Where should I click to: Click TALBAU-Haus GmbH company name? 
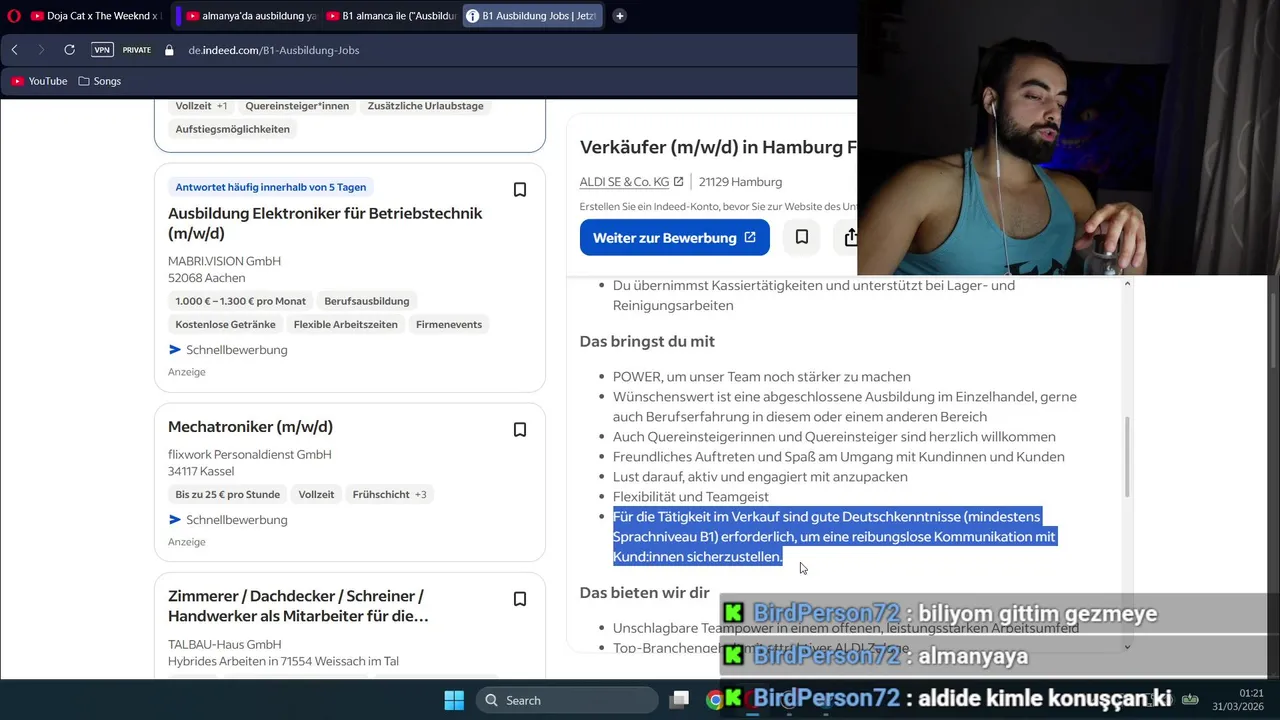225,644
